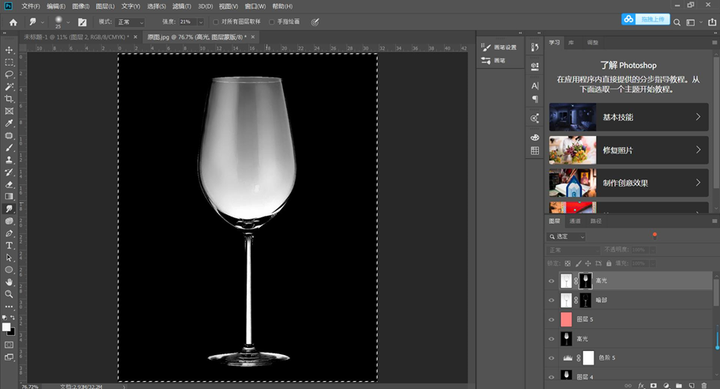720x389 pixels.
Task: Select the Frame tool
Action: coord(9,111)
